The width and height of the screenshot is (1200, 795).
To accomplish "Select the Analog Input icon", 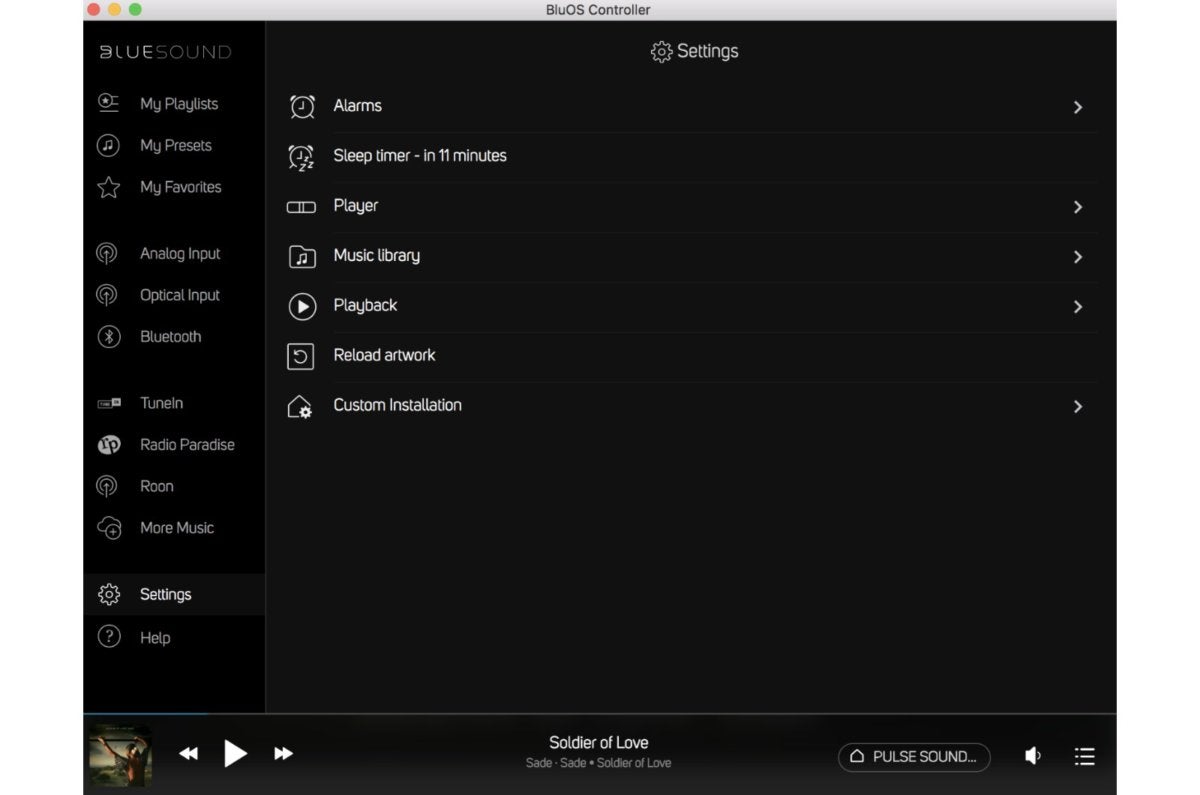I will (107, 254).
